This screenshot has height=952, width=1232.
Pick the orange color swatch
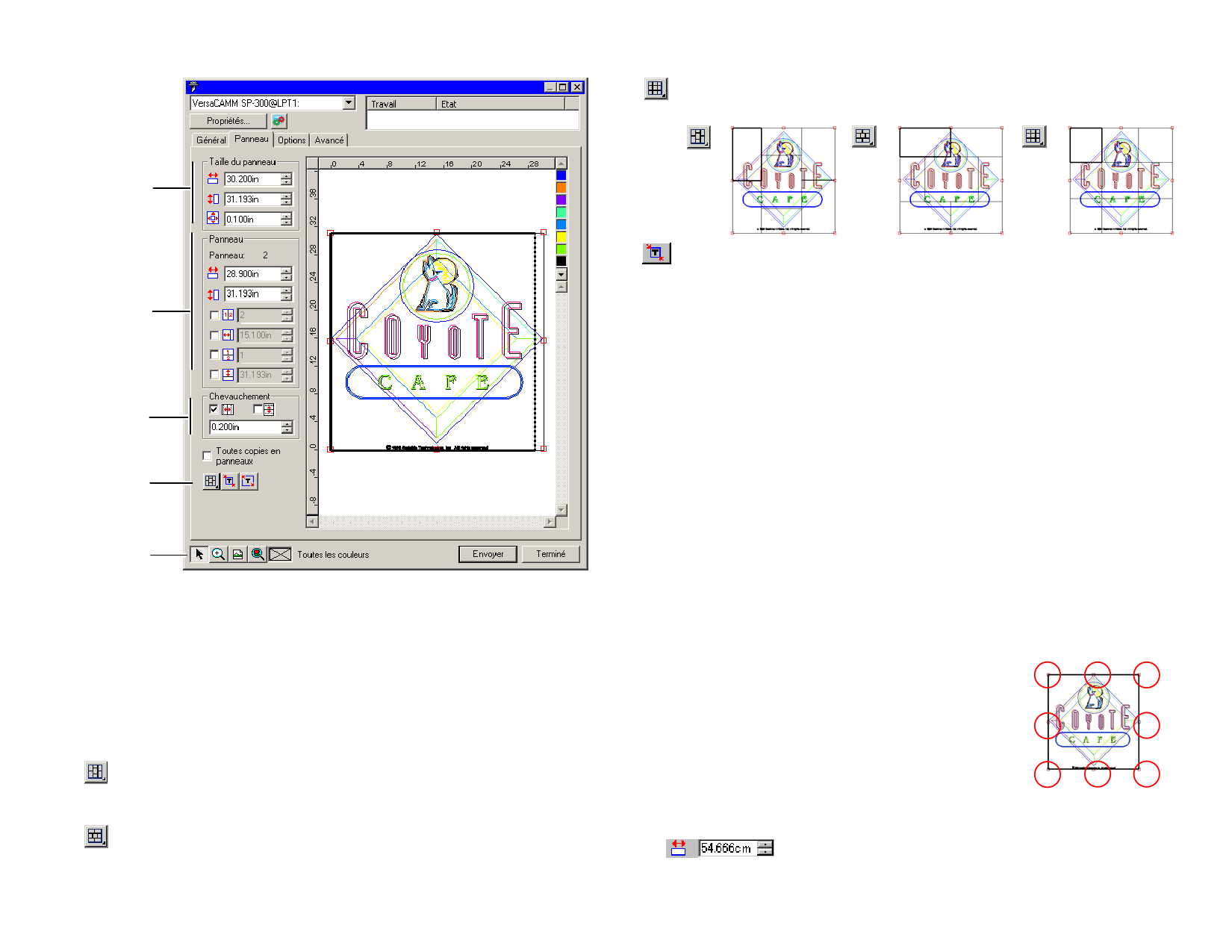pos(561,187)
